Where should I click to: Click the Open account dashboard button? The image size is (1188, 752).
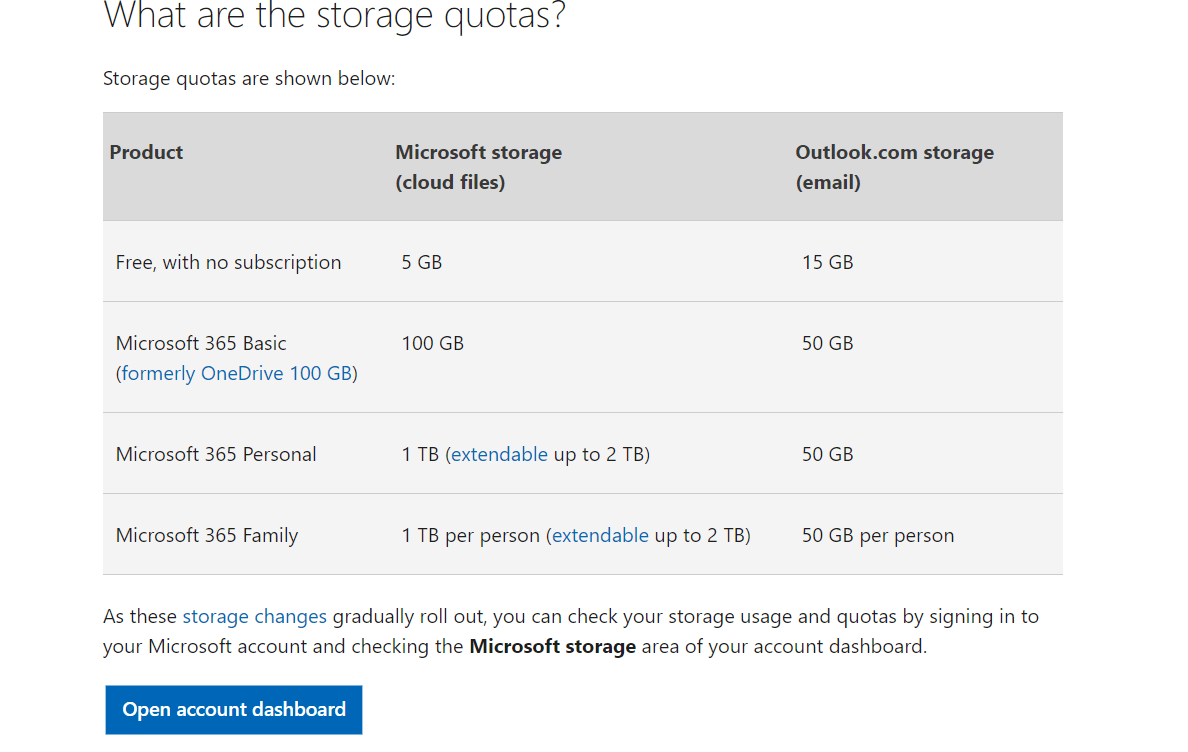pyautogui.click(x=233, y=709)
